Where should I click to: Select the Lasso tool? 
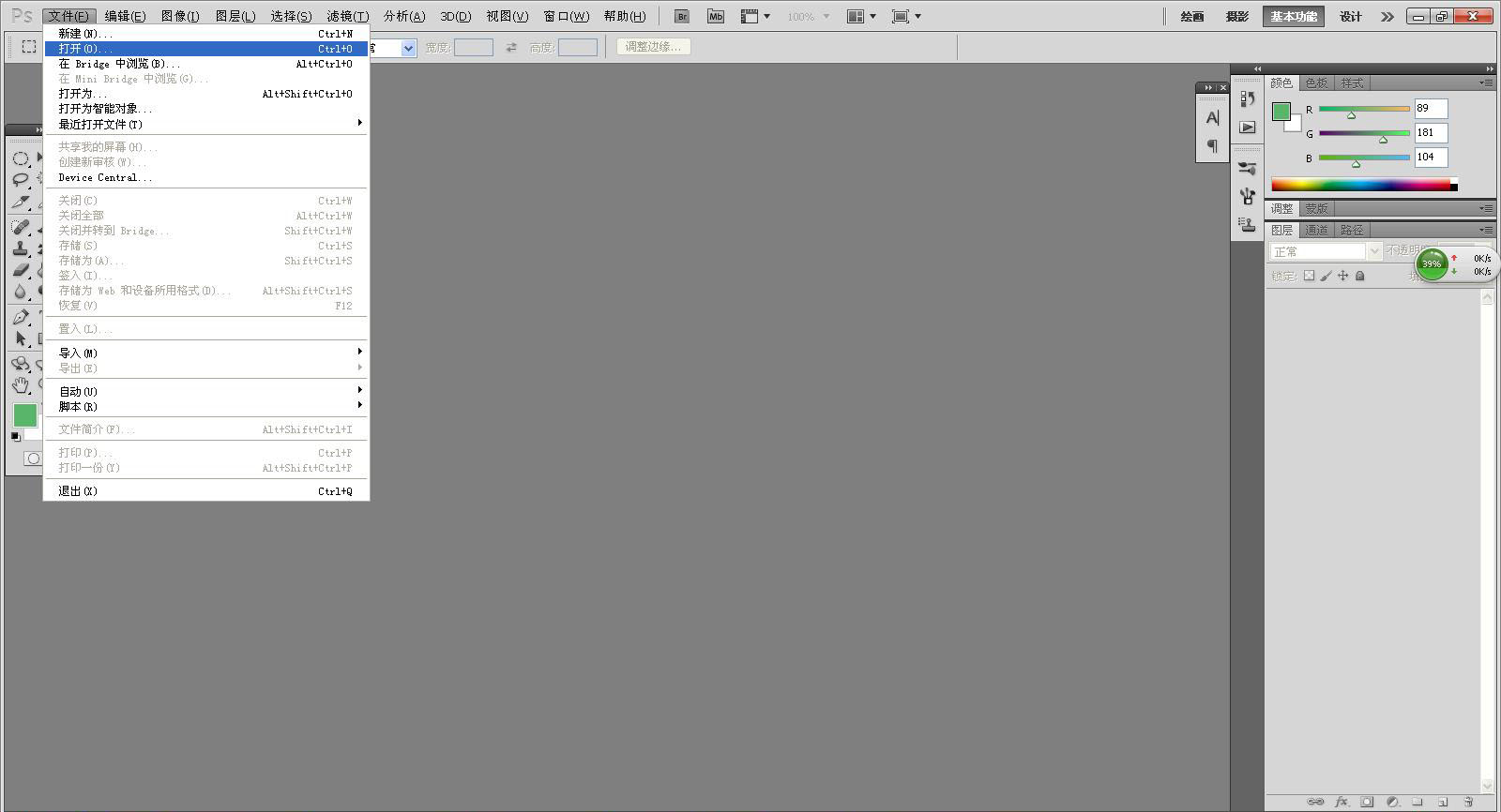point(21,179)
